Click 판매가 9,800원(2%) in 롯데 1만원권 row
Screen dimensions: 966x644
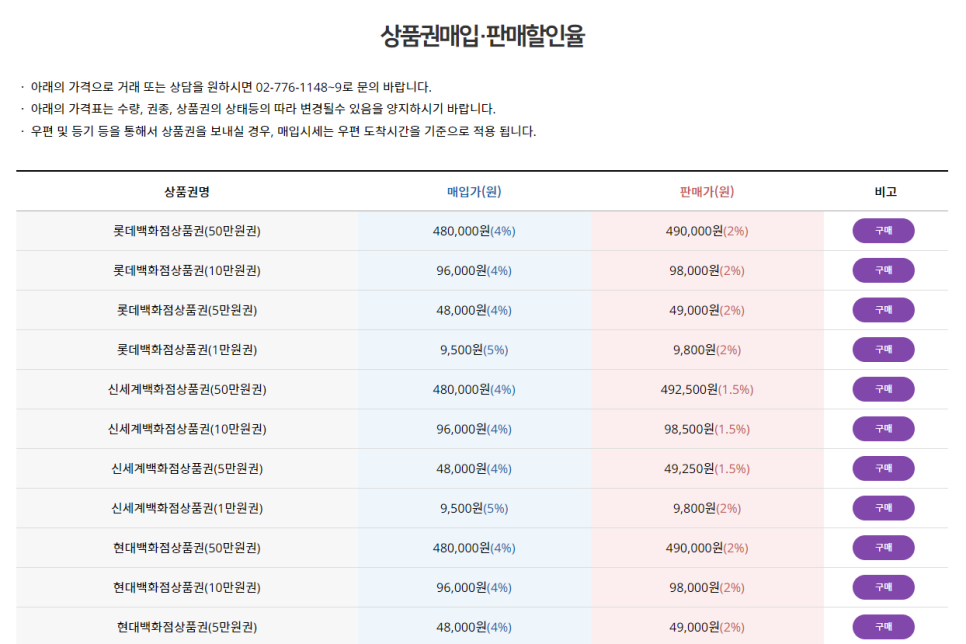point(707,350)
